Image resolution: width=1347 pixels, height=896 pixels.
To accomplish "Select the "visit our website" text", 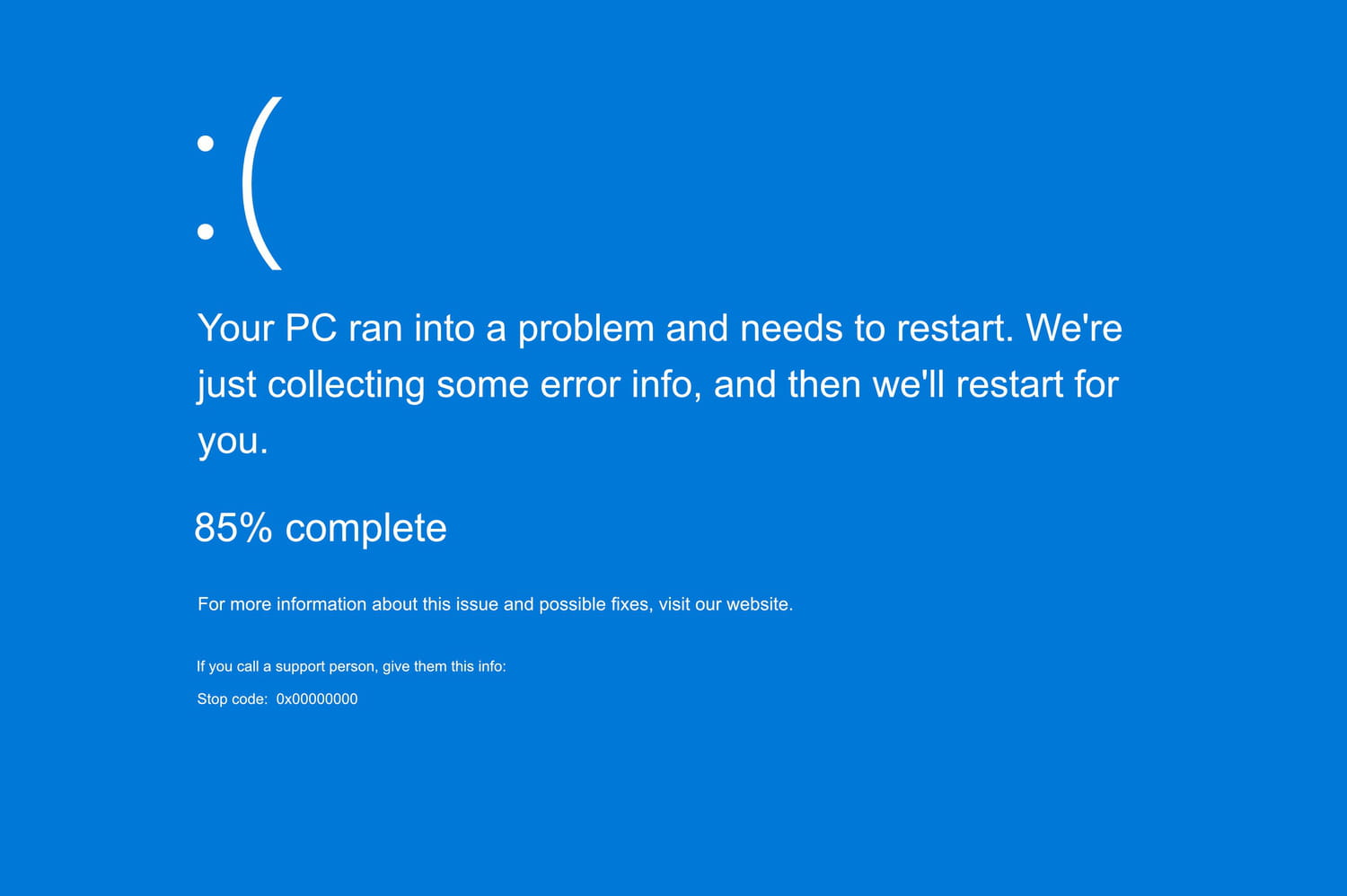I will (724, 604).
